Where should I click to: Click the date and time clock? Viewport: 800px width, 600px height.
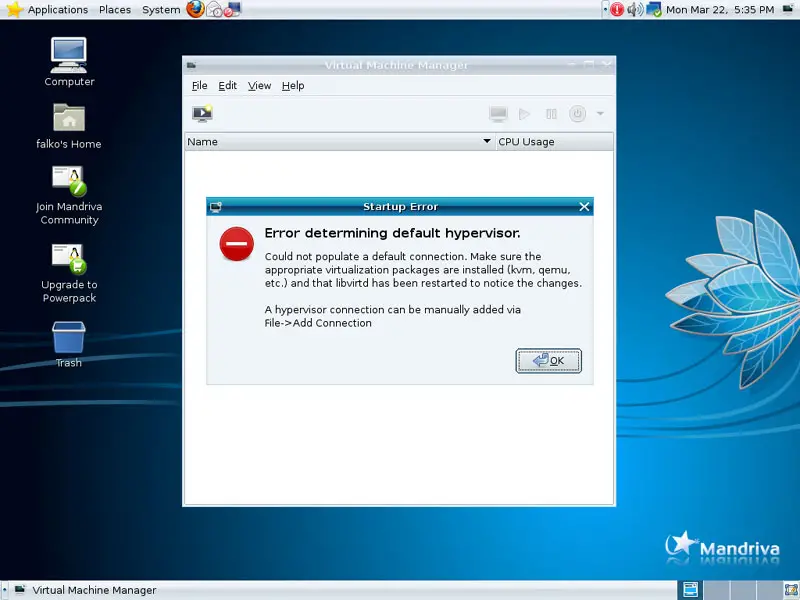tap(720, 10)
